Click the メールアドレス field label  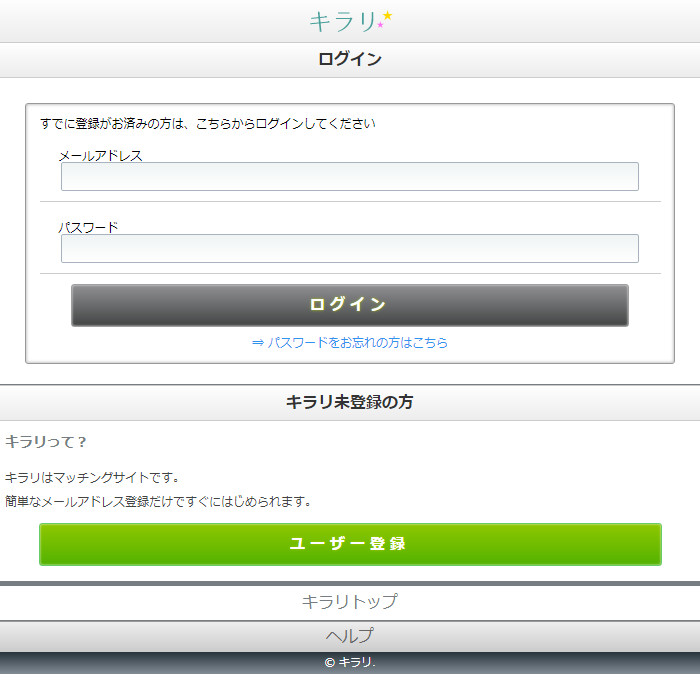[100, 155]
